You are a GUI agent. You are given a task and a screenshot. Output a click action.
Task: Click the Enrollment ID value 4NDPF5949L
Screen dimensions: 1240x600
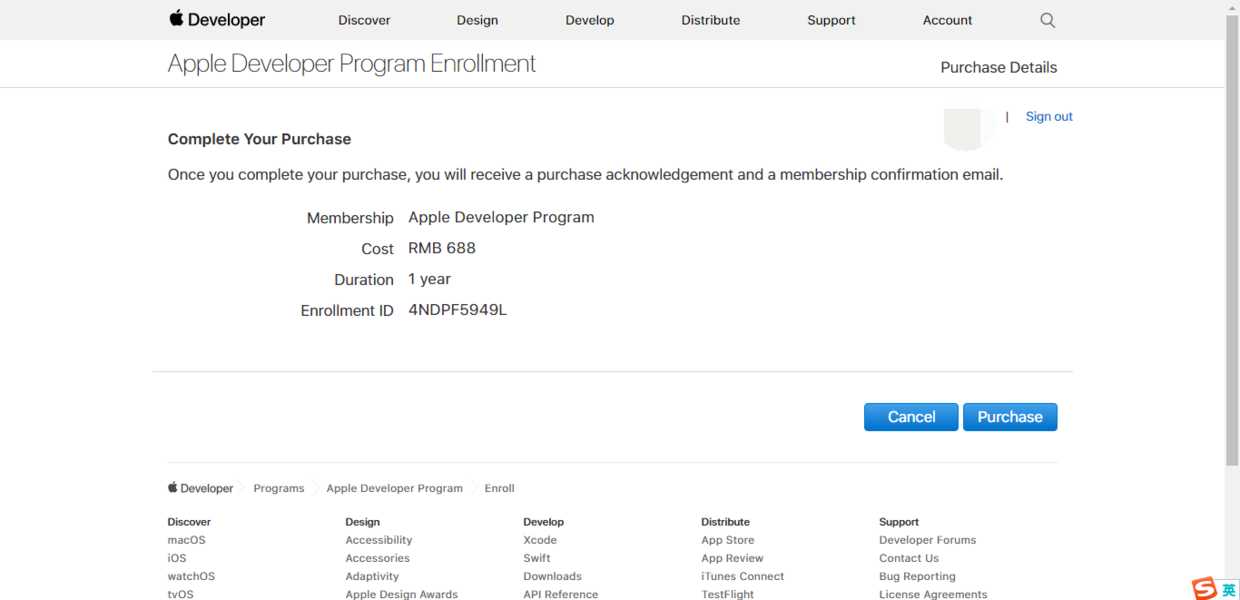pyautogui.click(x=458, y=310)
